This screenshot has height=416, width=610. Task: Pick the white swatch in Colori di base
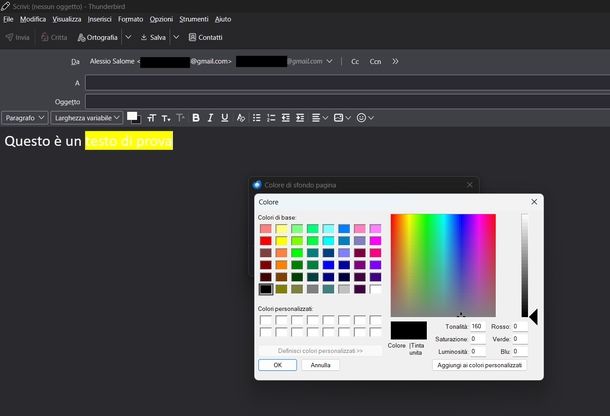pyautogui.click(x=375, y=289)
